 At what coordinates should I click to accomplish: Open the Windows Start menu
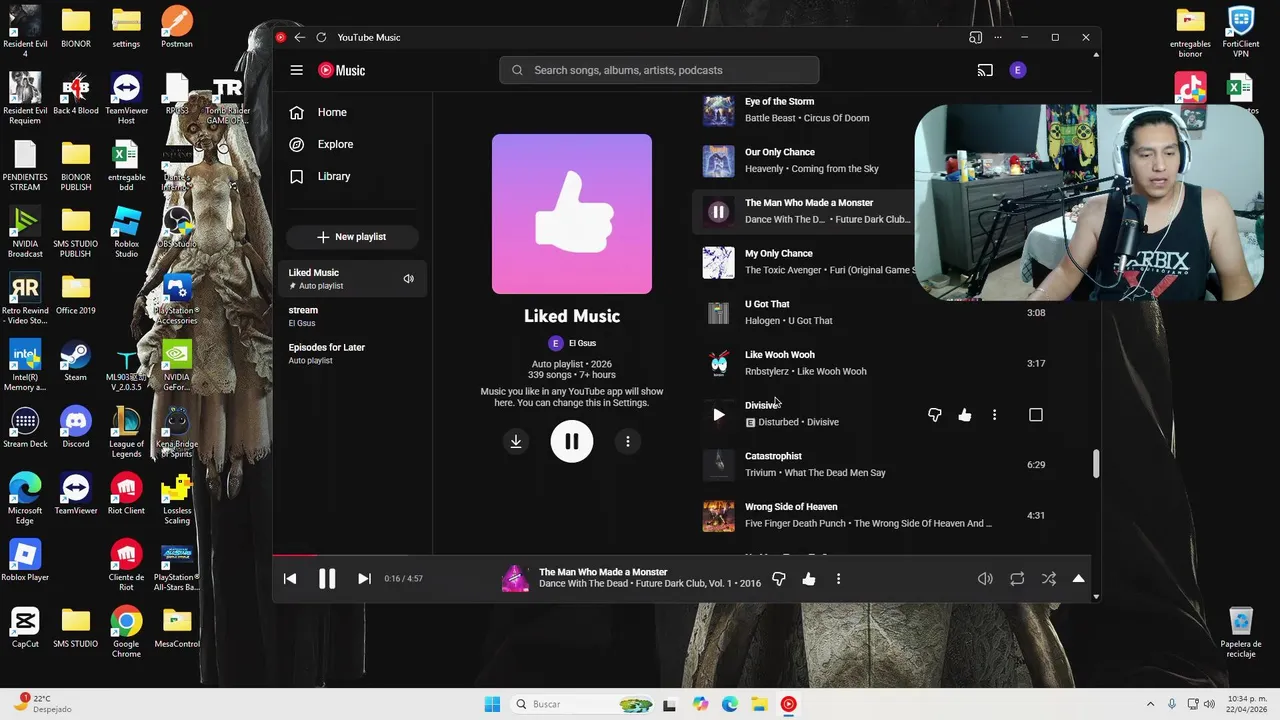pos(492,704)
